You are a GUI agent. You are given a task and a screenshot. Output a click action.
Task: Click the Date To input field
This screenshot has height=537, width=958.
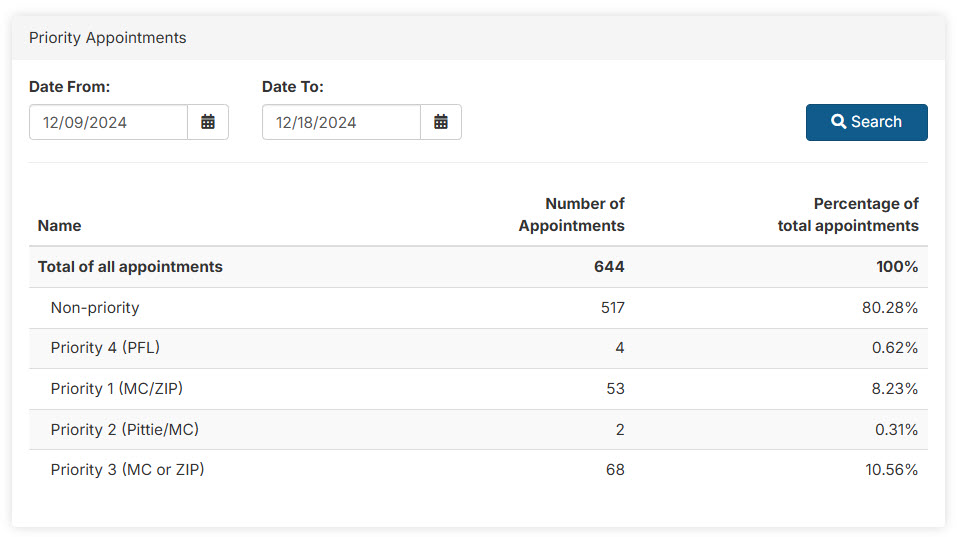(x=341, y=122)
